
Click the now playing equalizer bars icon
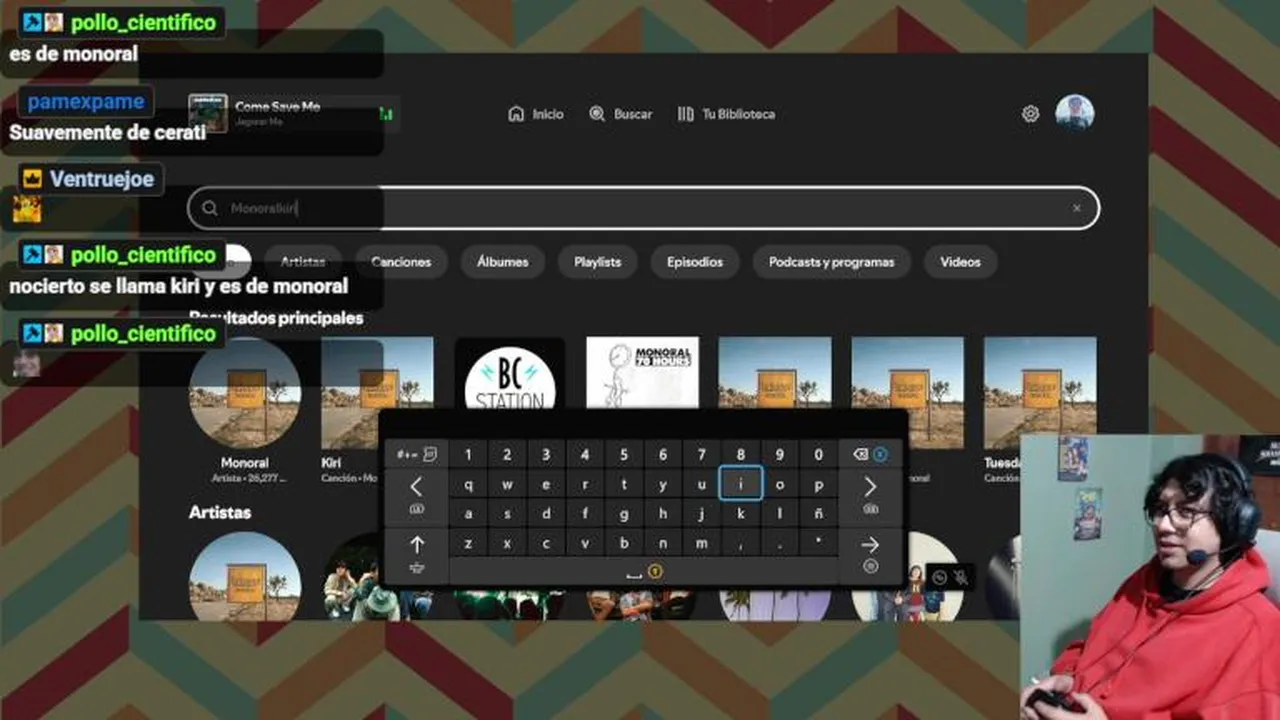386,114
